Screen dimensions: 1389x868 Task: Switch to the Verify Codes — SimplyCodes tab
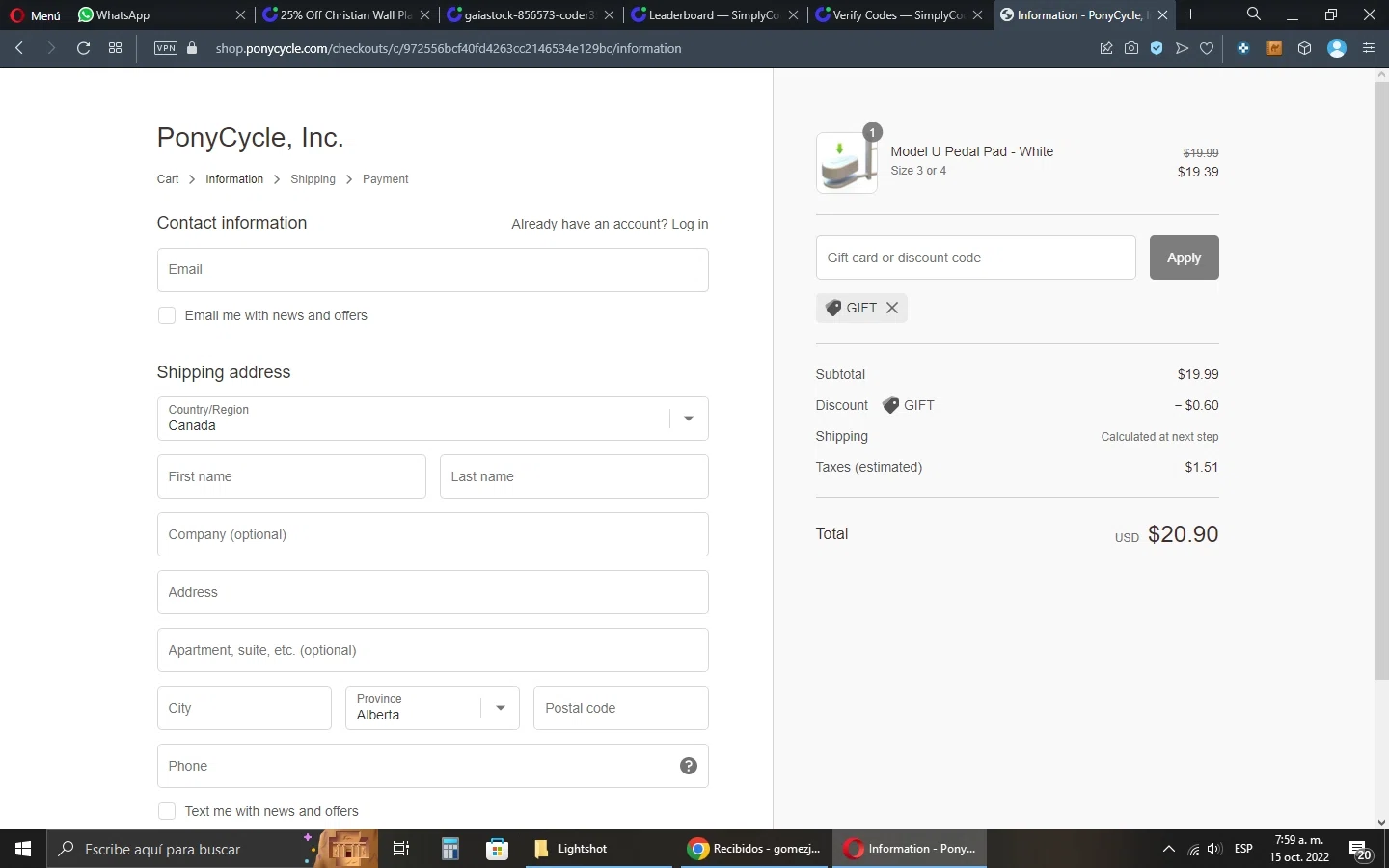coord(896,14)
